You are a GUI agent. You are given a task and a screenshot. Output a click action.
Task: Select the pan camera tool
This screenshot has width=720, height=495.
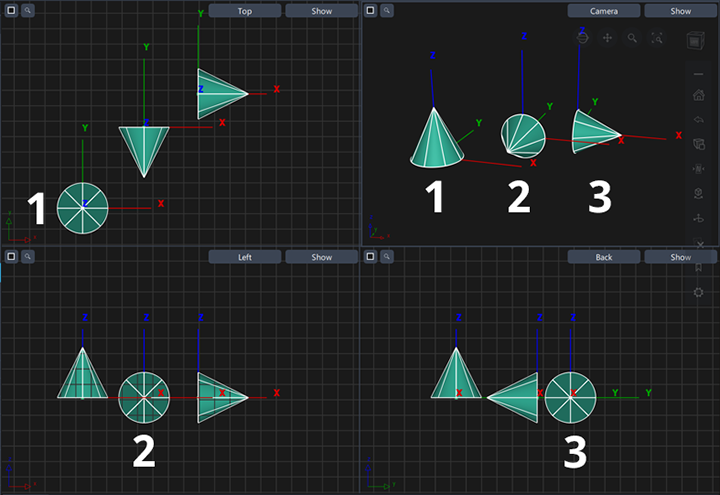pyautogui.click(x=608, y=38)
